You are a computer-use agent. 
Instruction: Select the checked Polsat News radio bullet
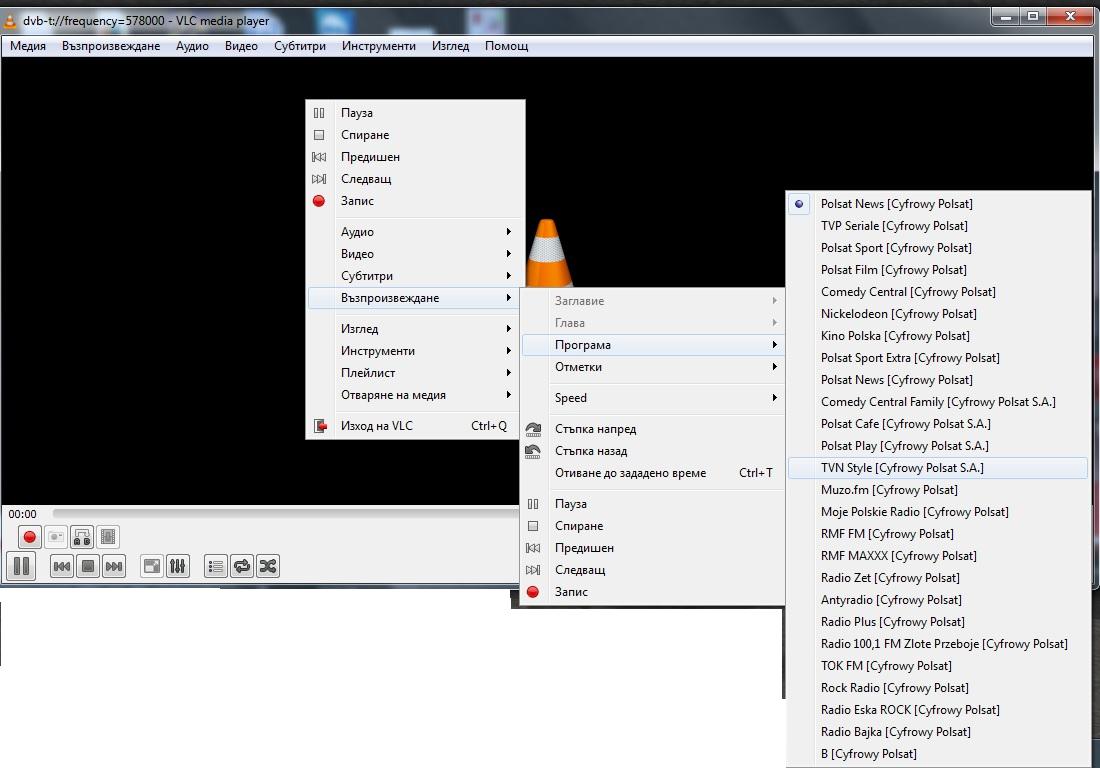(799, 204)
